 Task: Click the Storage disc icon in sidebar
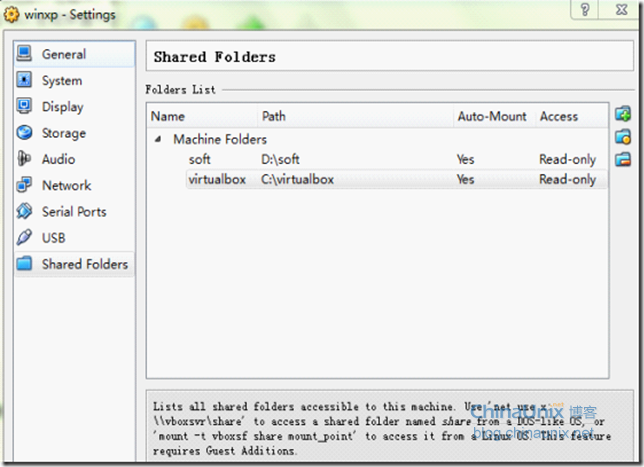(24, 132)
